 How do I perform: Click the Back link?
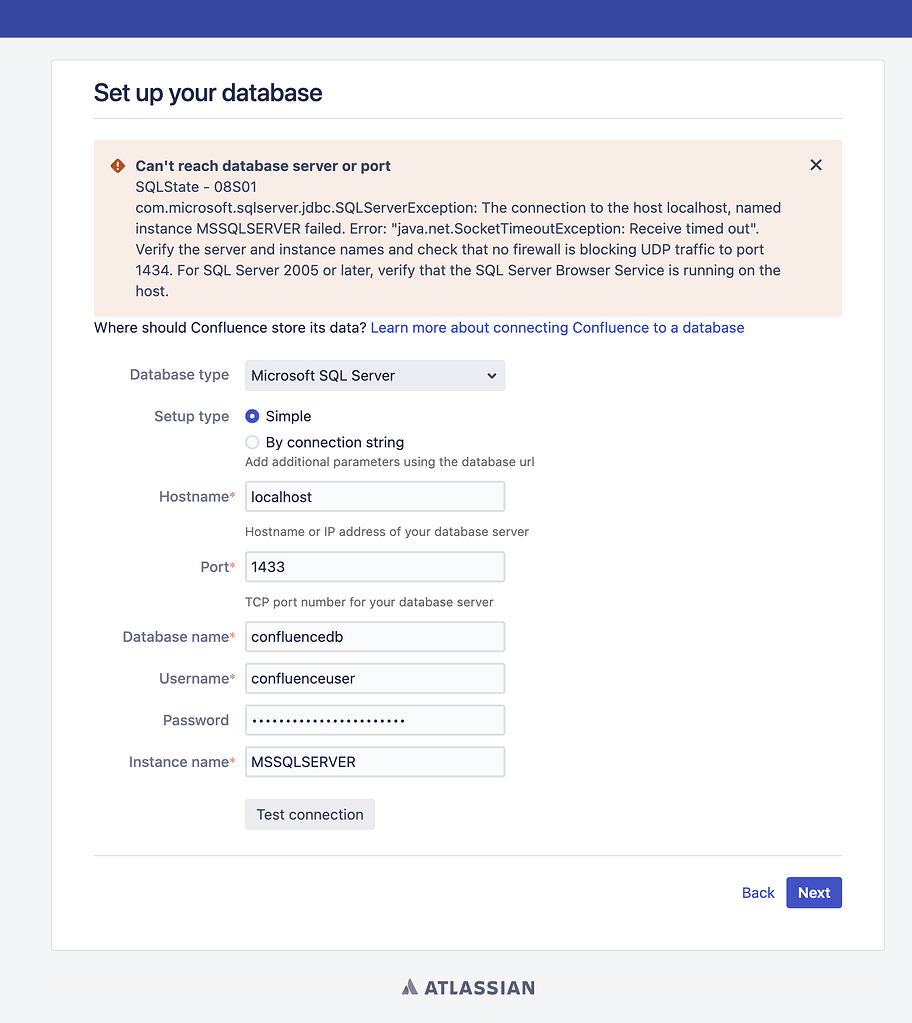point(758,893)
